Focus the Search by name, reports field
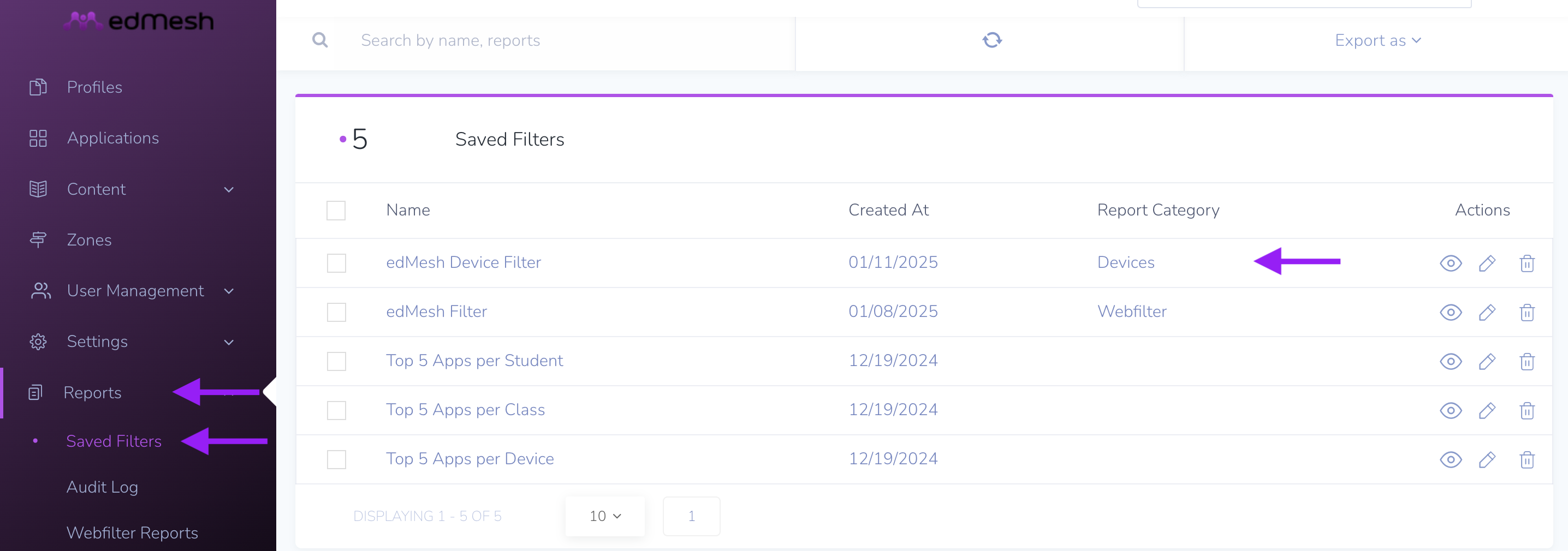 [x=450, y=40]
